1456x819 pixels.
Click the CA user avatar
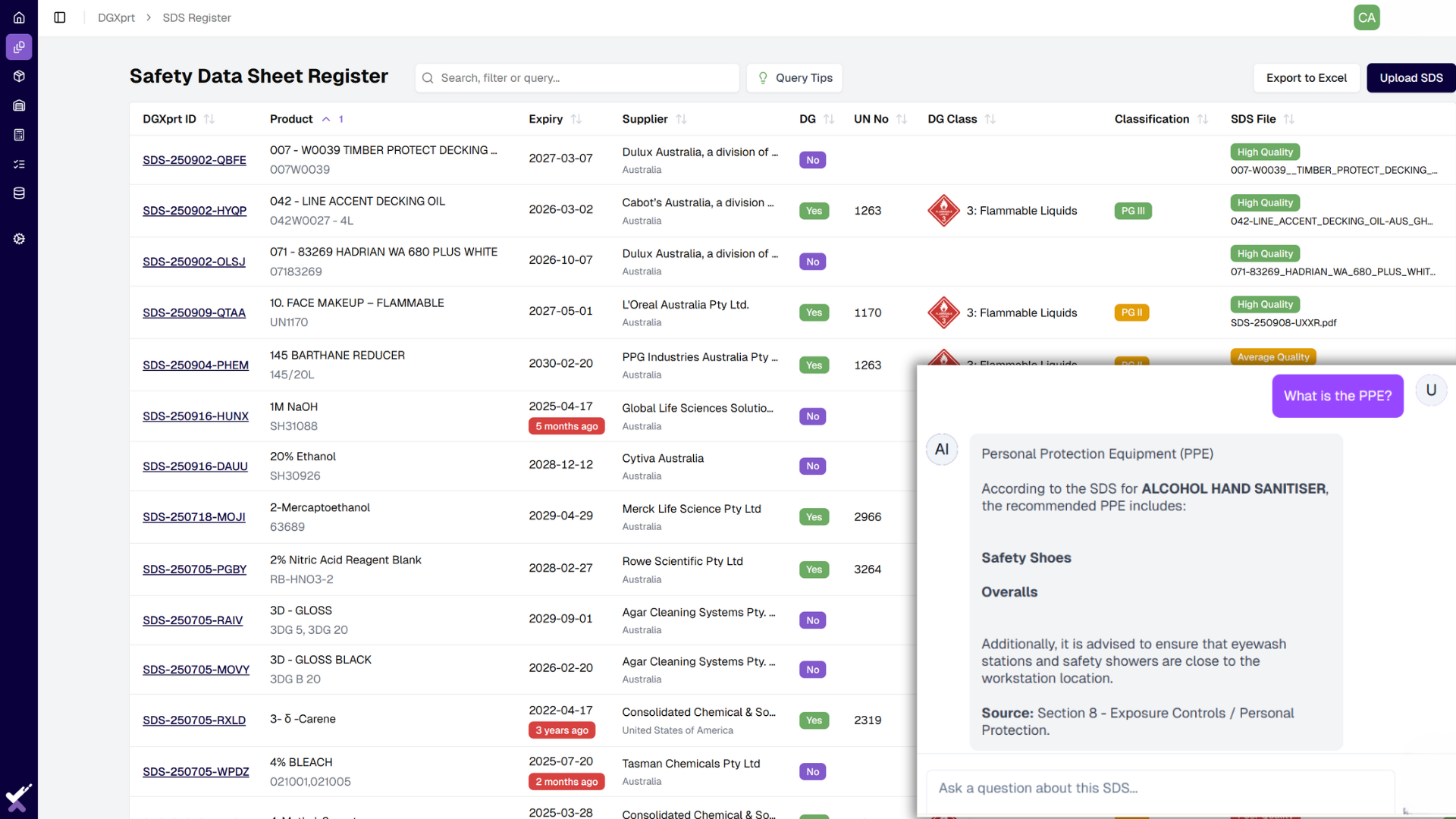1367,17
